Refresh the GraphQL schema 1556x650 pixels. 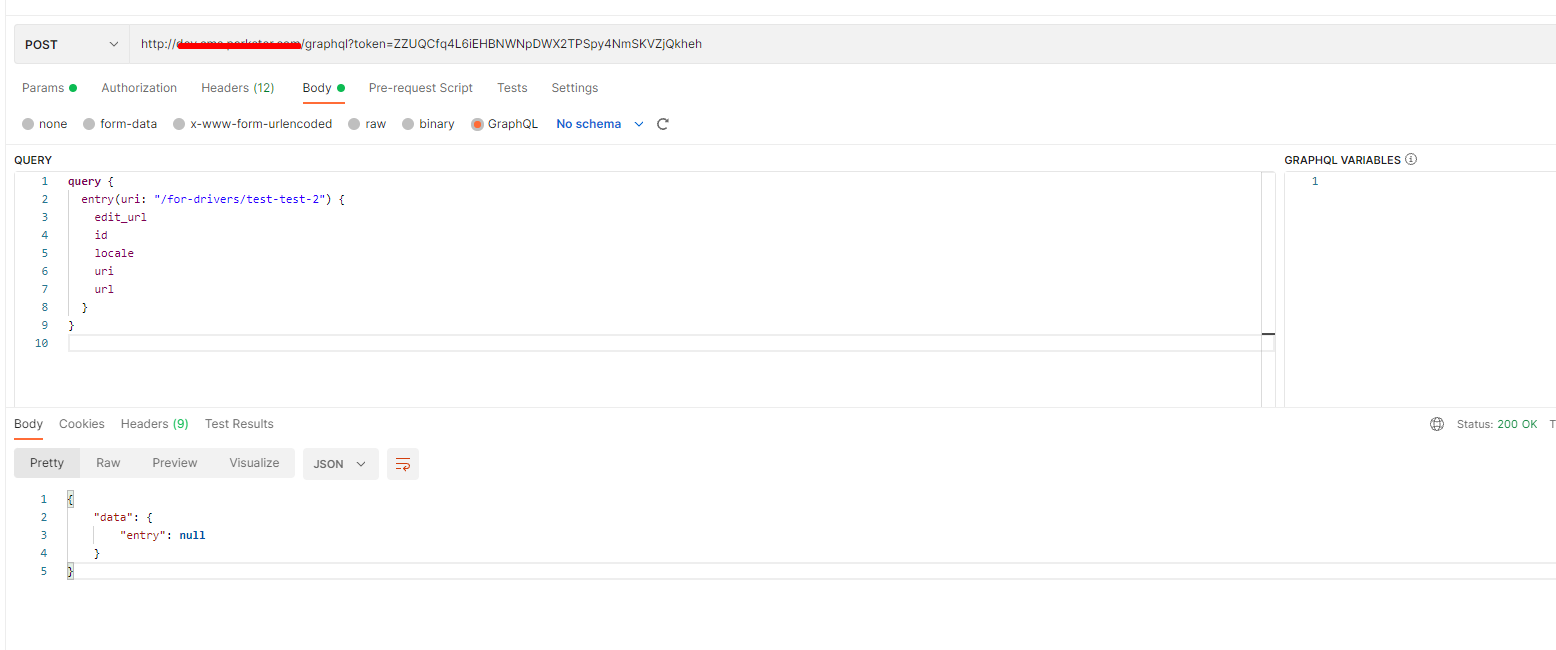click(x=662, y=123)
